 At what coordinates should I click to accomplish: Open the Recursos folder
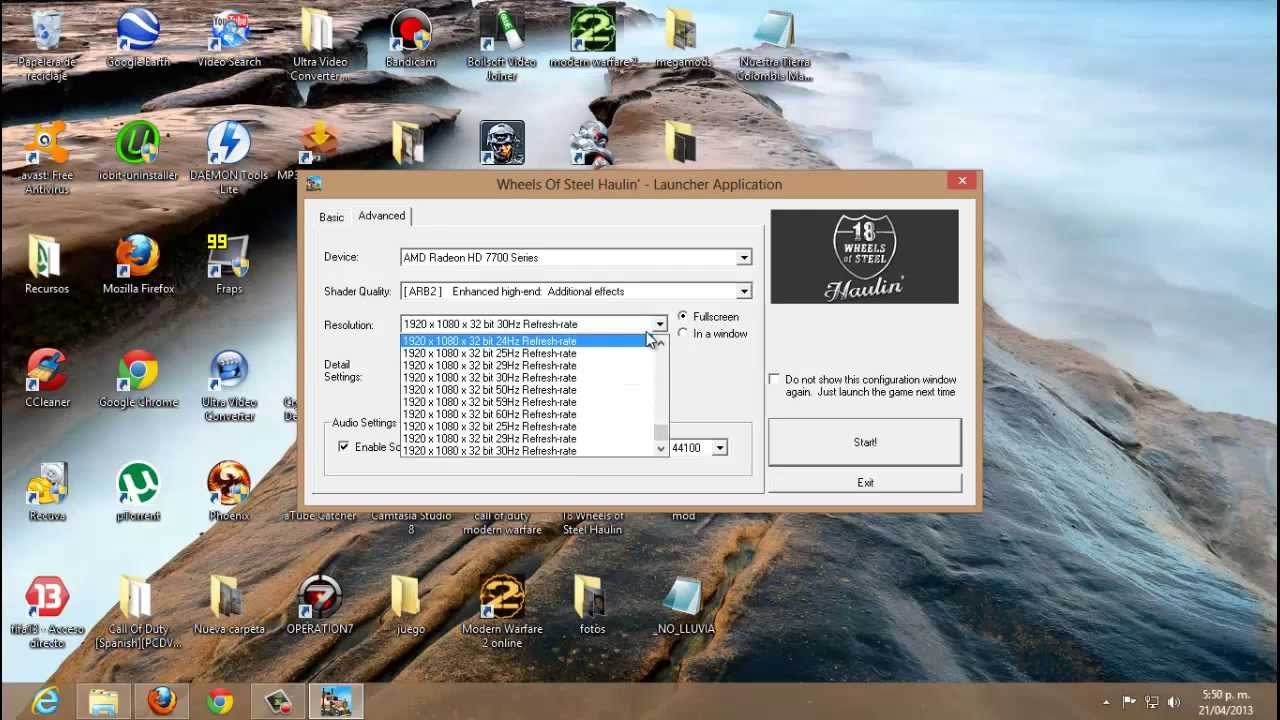coord(47,266)
